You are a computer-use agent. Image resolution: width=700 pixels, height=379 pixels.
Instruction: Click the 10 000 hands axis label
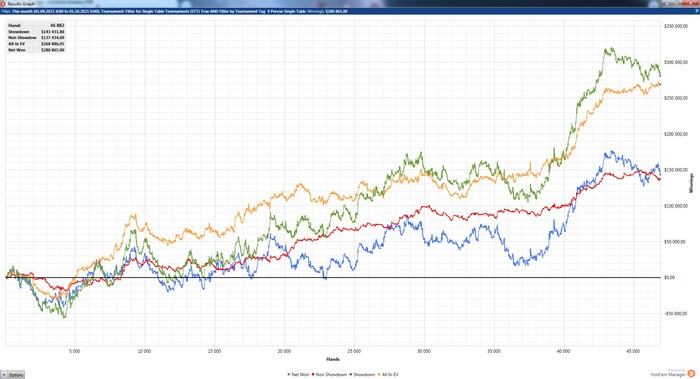coord(144,351)
